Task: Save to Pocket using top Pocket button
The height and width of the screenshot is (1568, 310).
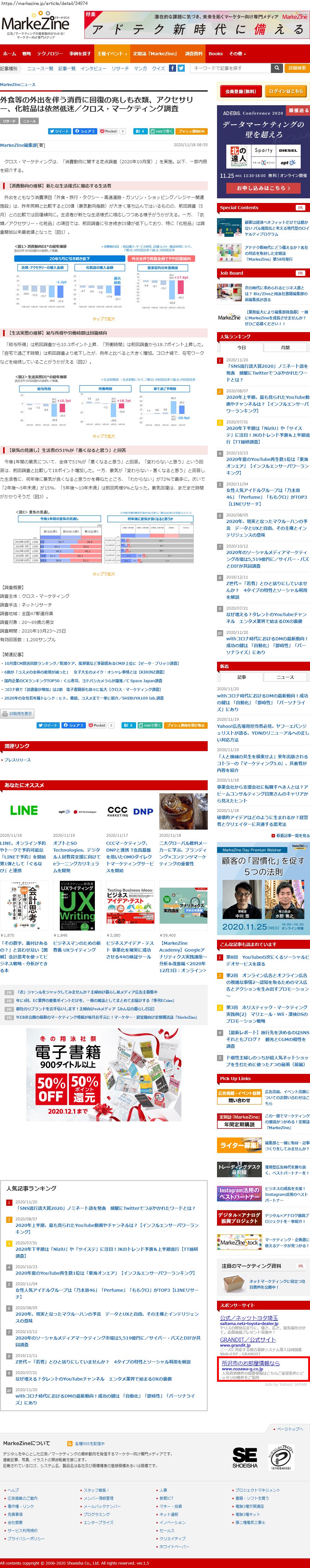Action: coord(109,131)
